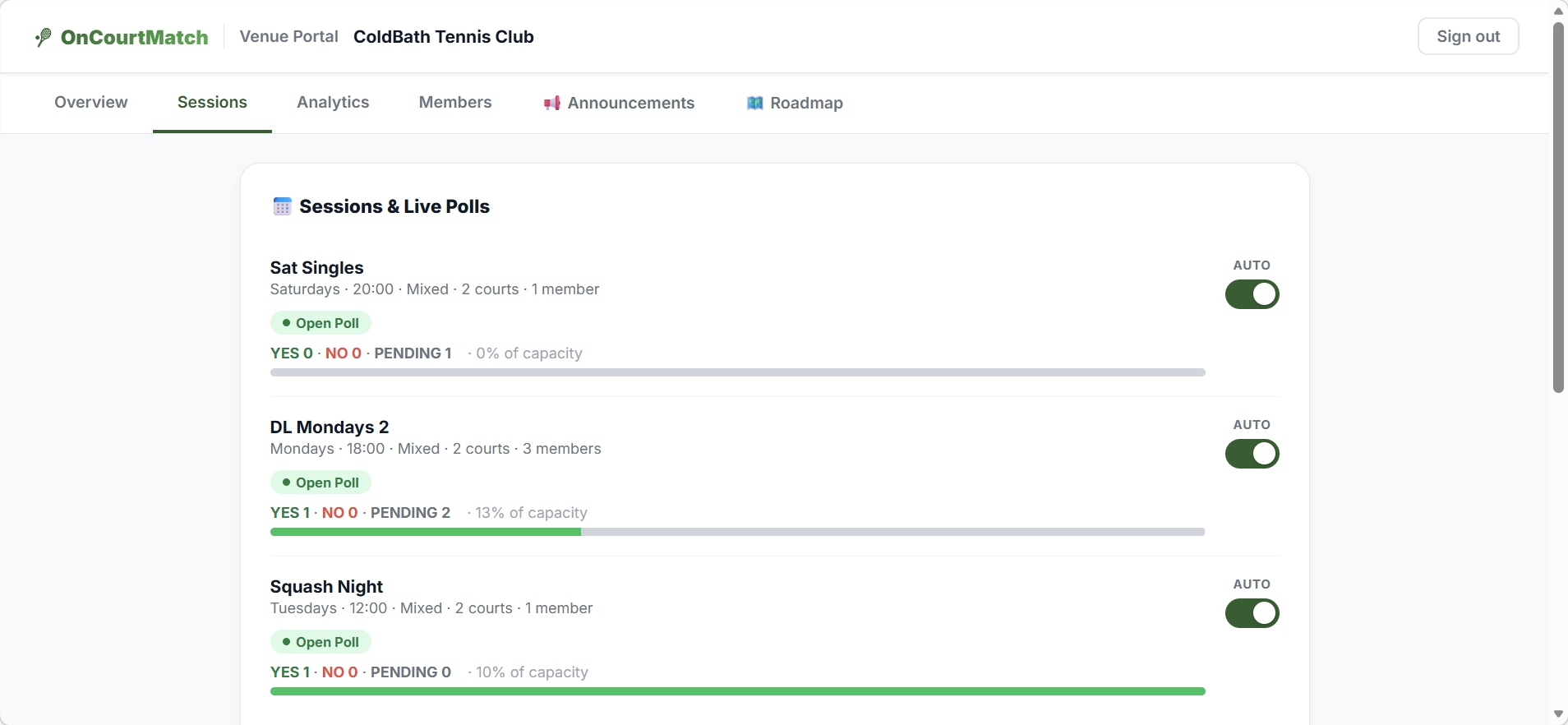This screenshot has height=725, width=1568.
Task: Click the Squash Night capacity progress bar
Action: (737, 692)
